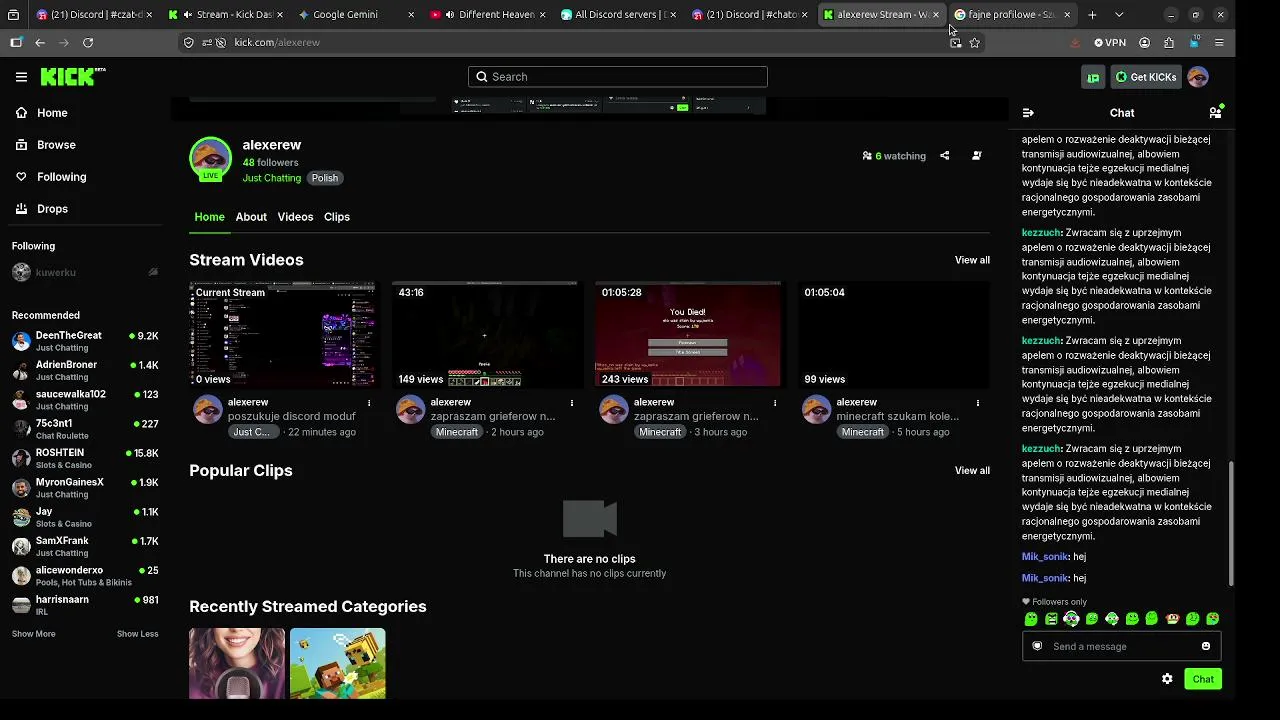
Task: Open Browse in the left sidebar
Action: tap(46, 145)
